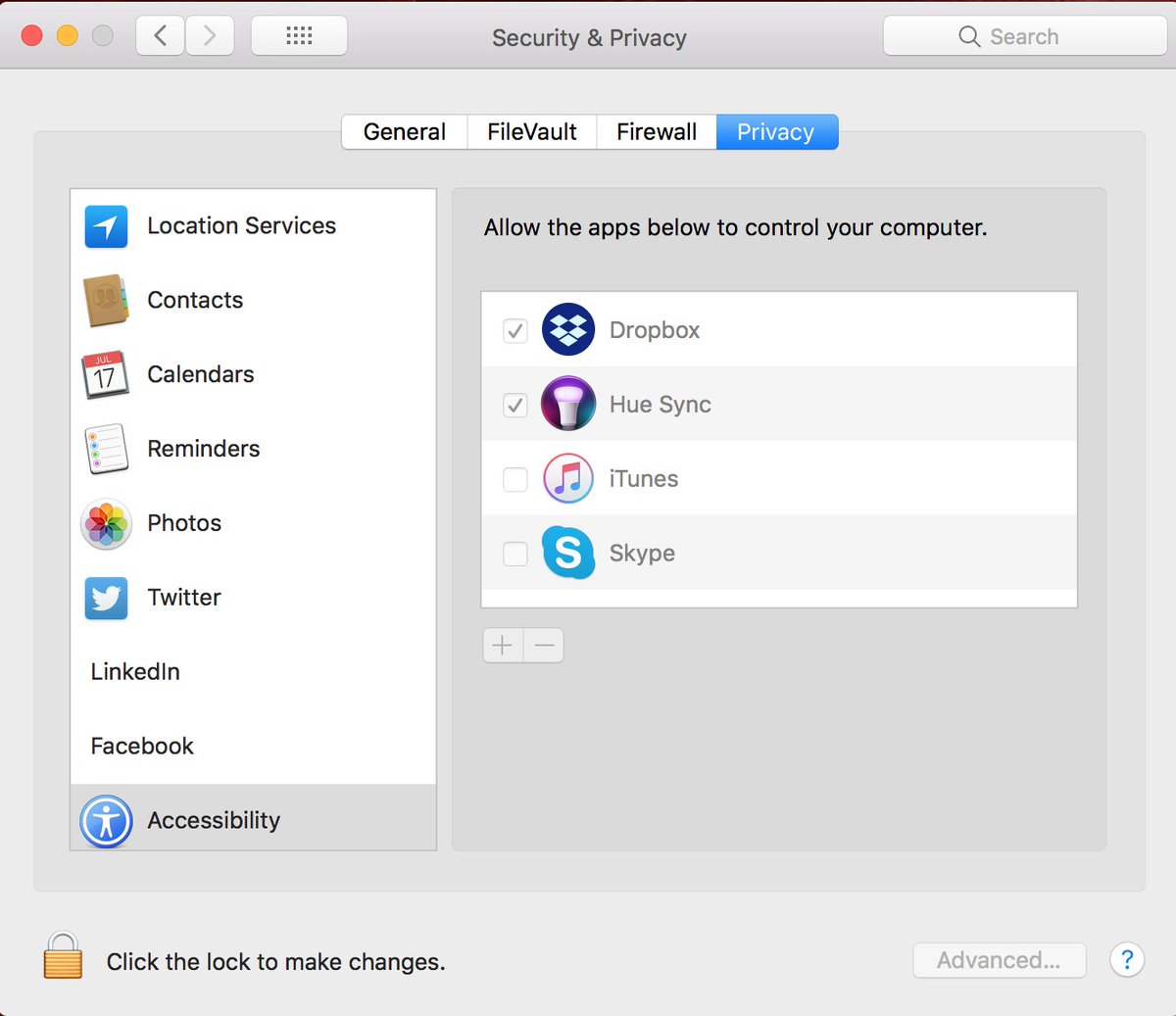Click the Contacts book icon
The height and width of the screenshot is (1016, 1176).
(106, 301)
